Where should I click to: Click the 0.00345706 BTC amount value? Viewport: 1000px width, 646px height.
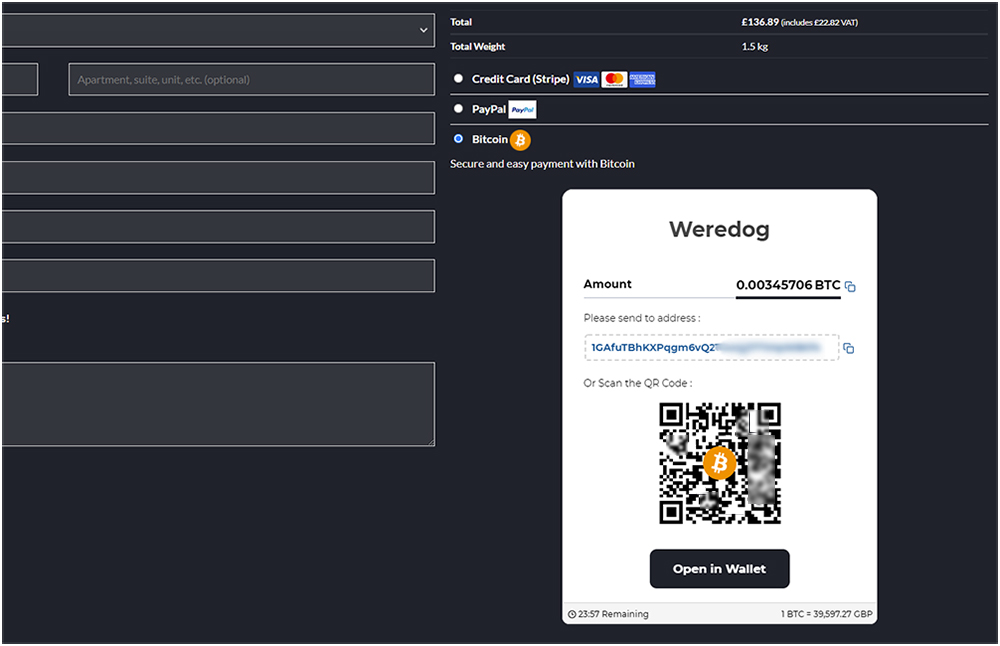788,285
